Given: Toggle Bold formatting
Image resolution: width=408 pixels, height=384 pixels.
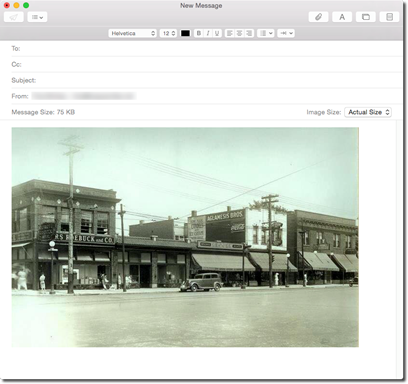Looking at the screenshot, I should 199,33.
